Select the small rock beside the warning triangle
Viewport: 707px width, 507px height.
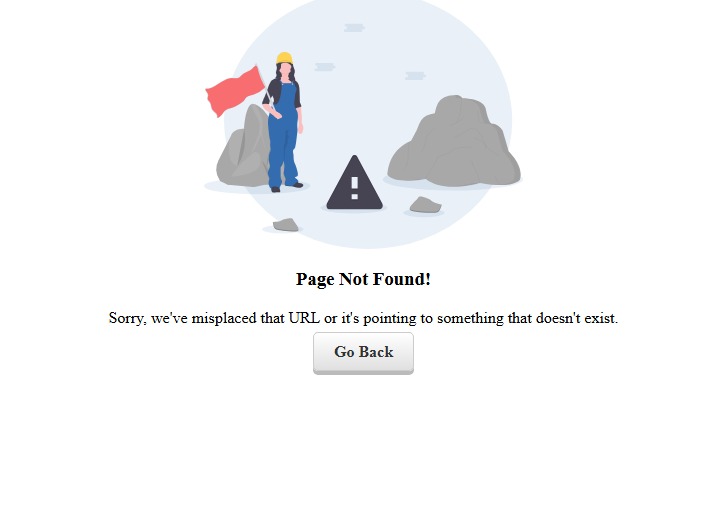click(425, 205)
